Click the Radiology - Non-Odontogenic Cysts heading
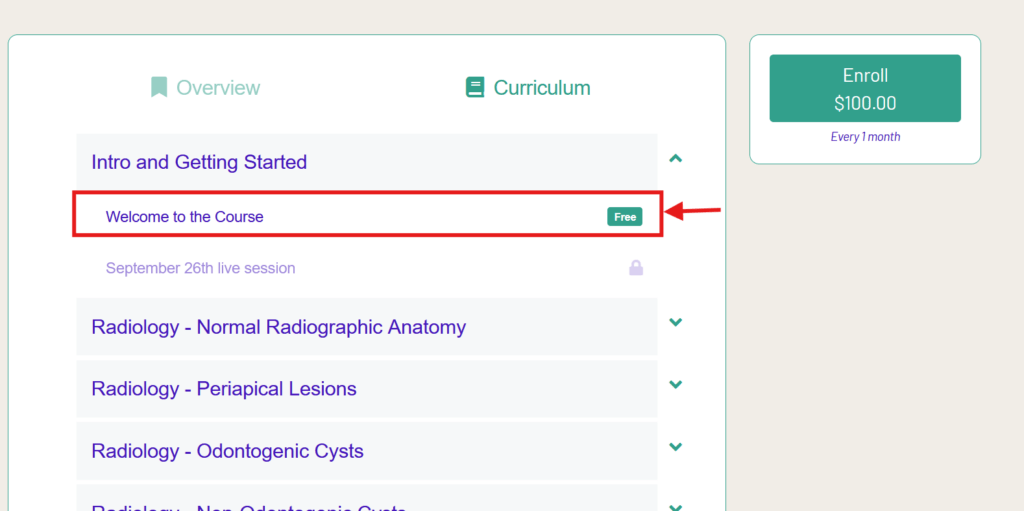Screen dimensions: 1024x511 [248, 506]
